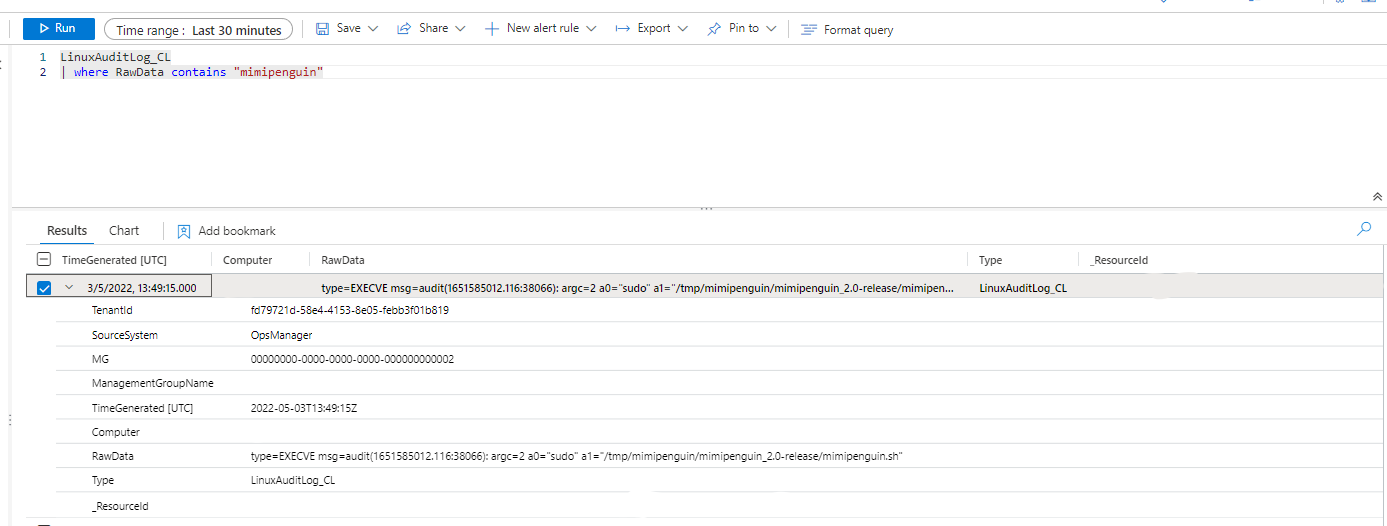The height and width of the screenshot is (526, 1387).
Task: Uncheck the selected result row checkbox
Action: 44,288
